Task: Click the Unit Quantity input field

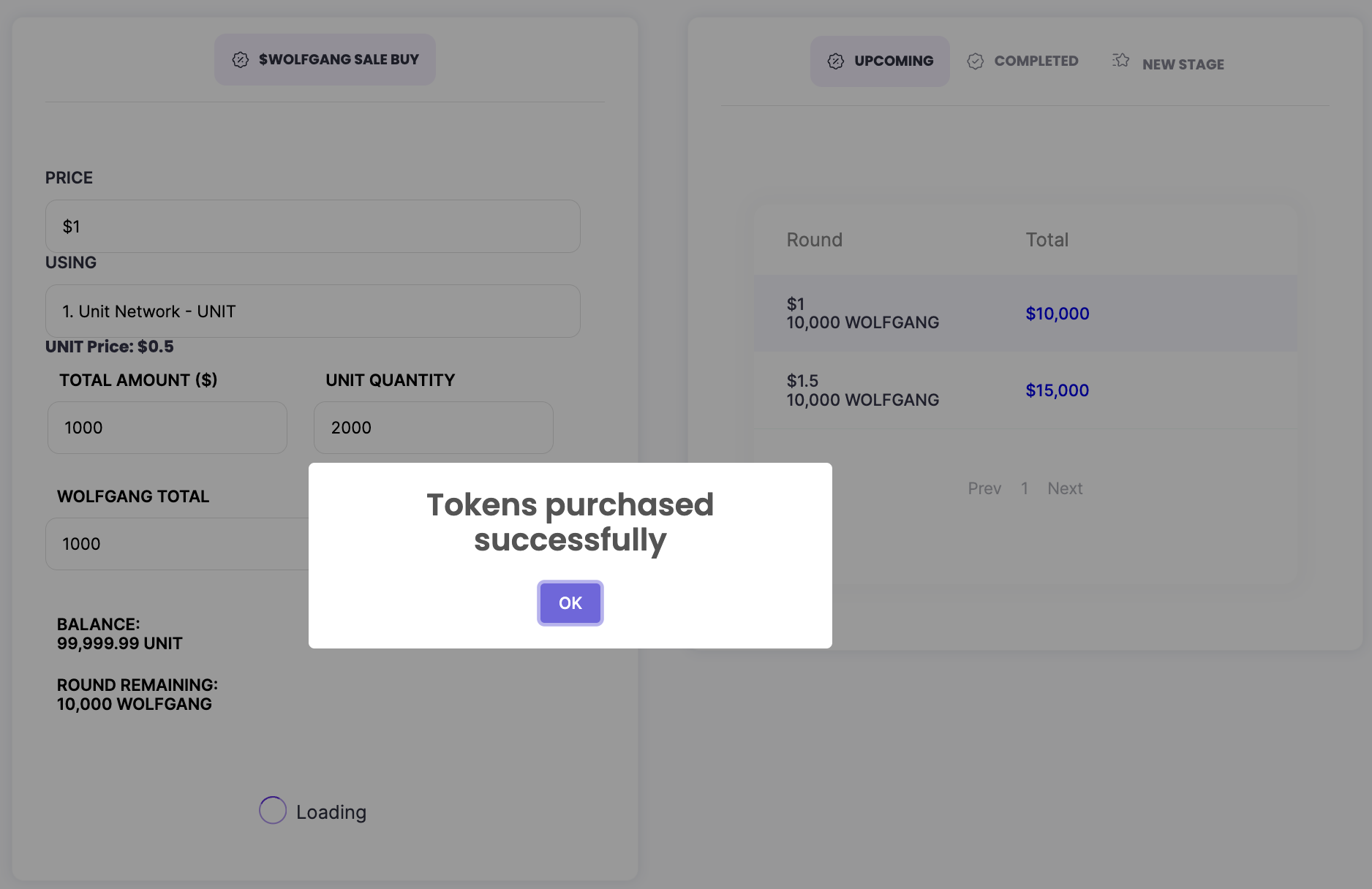Action: [434, 428]
